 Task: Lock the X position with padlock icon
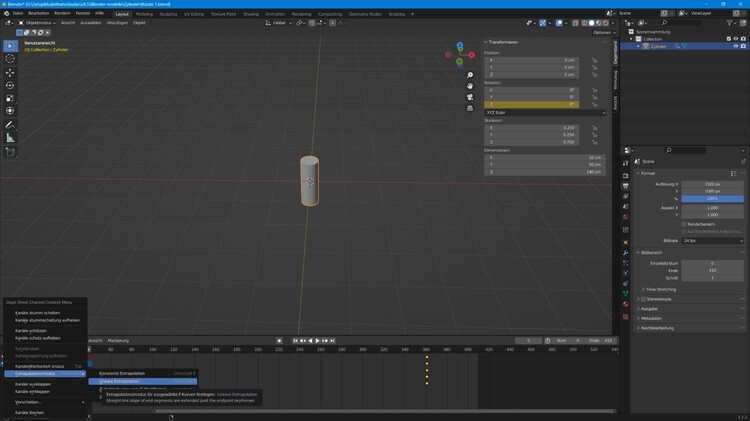pyautogui.click(x=594, y=60)
